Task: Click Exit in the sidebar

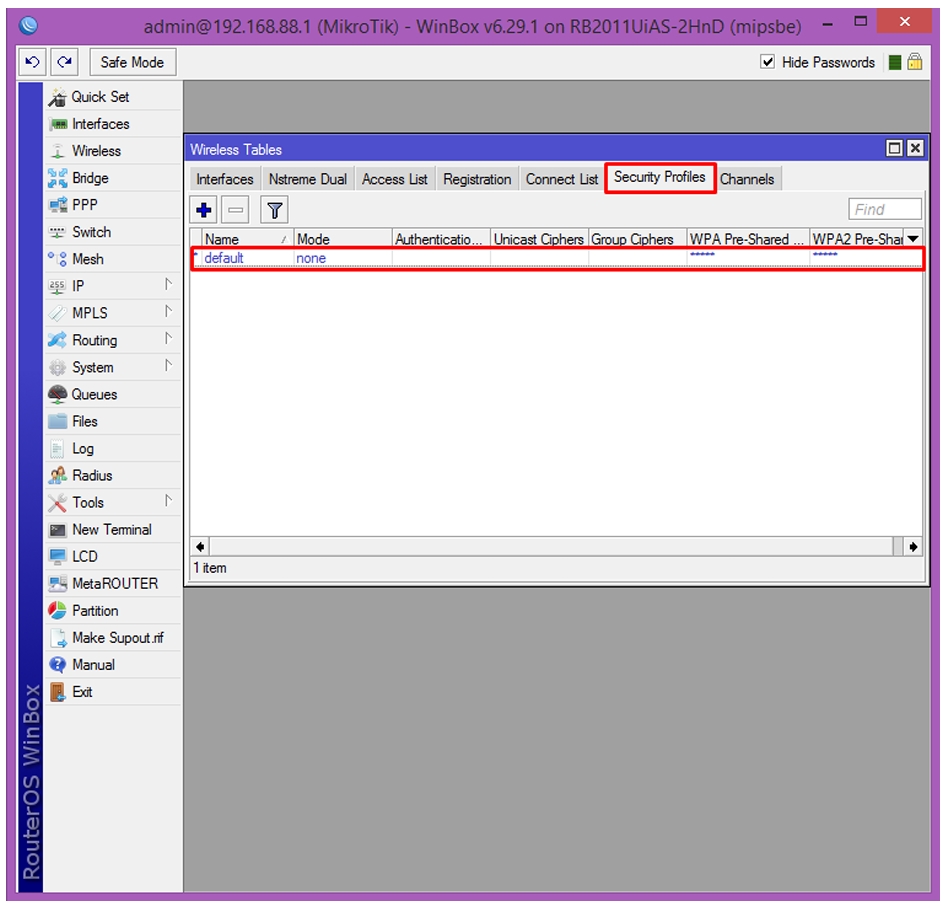Action: tap(114, 692)
